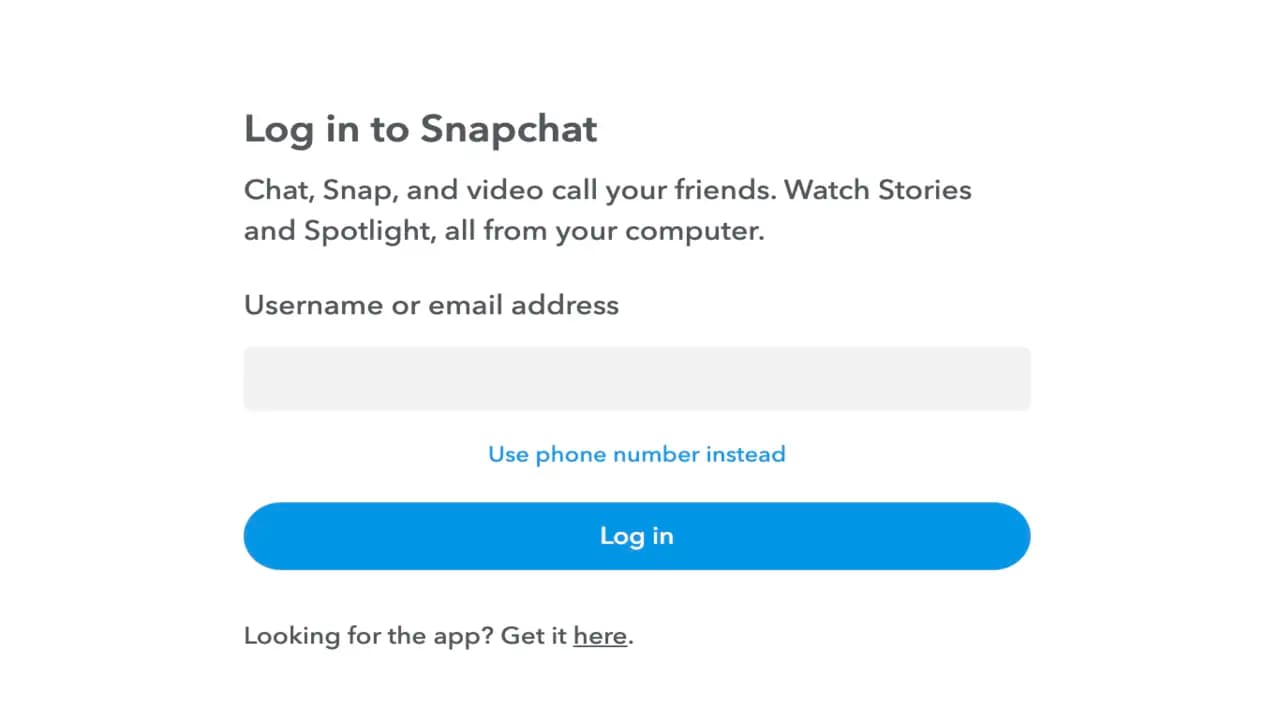Click the Looking for the app text

(x=370, y=635)
